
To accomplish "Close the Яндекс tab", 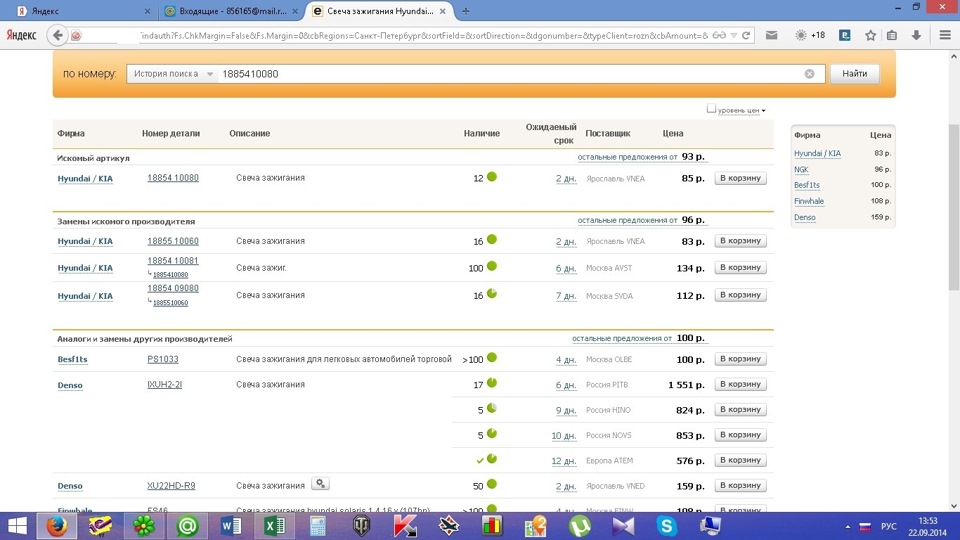I will tap(147, 11).
